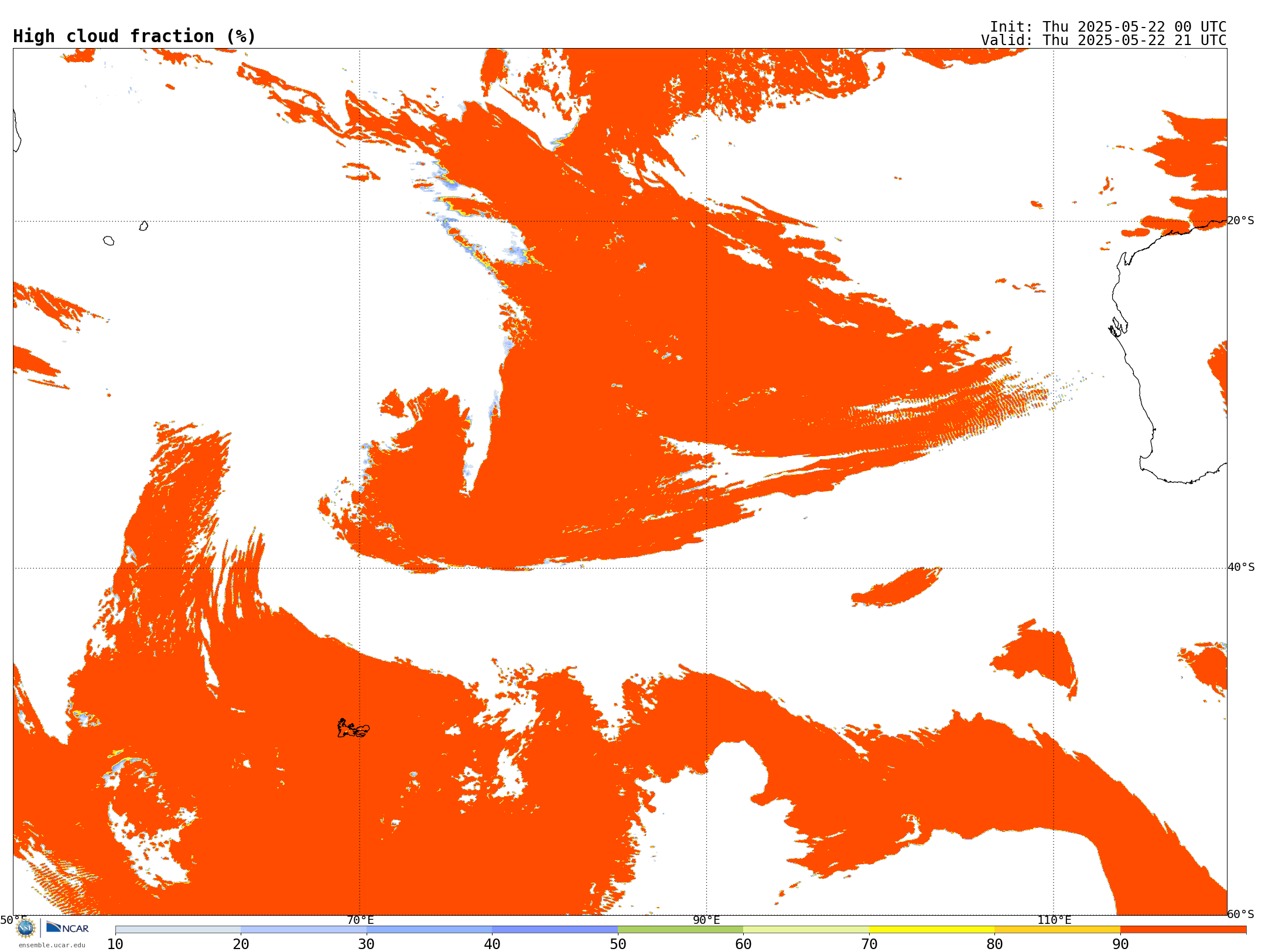Open the ensemble.ucar.edu text link

click(52, 945)
